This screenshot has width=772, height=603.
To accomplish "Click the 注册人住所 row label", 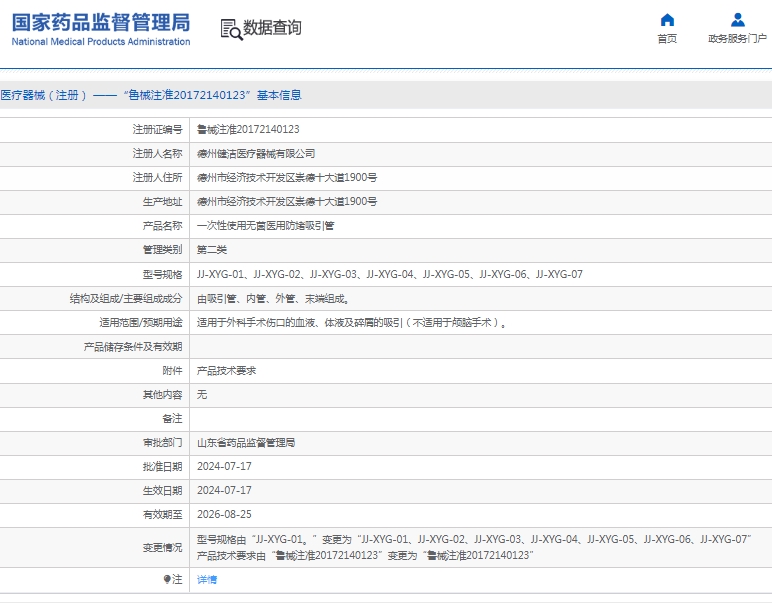I will point(158,178).
